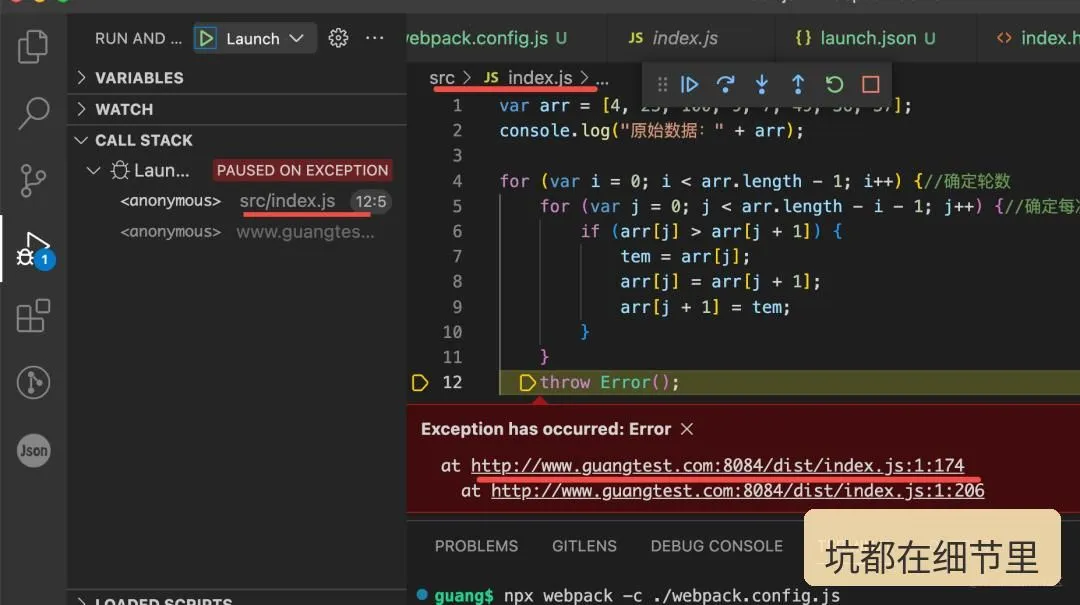Select Launch configuration dropdown
The width and height of the screenshot is (1080, 605).
pos(264,39)
